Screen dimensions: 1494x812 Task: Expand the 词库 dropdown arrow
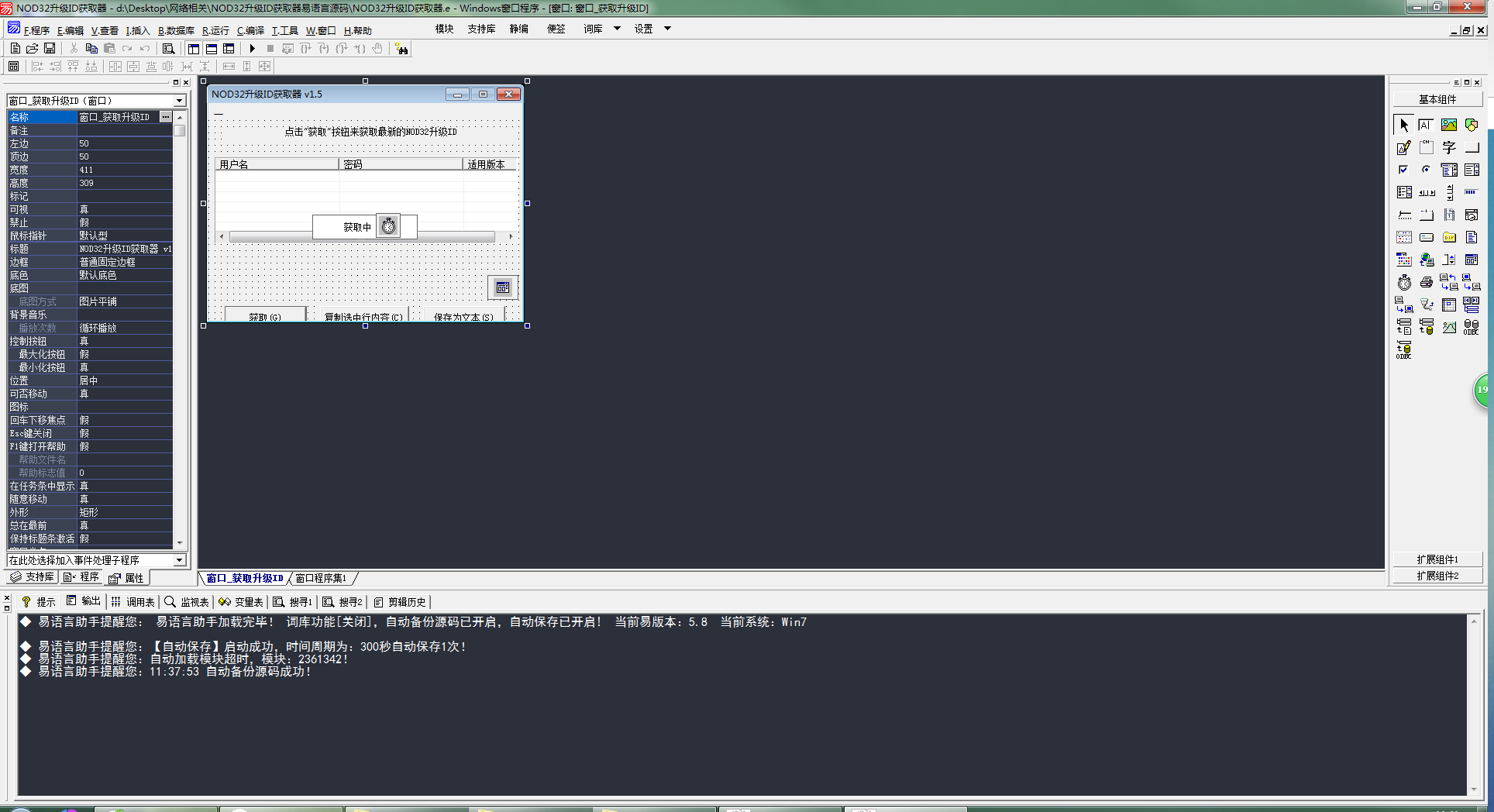coord(617,29)
